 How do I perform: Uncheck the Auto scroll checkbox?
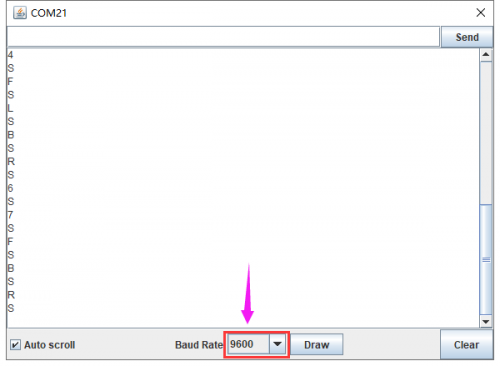[x=15, y=345]
